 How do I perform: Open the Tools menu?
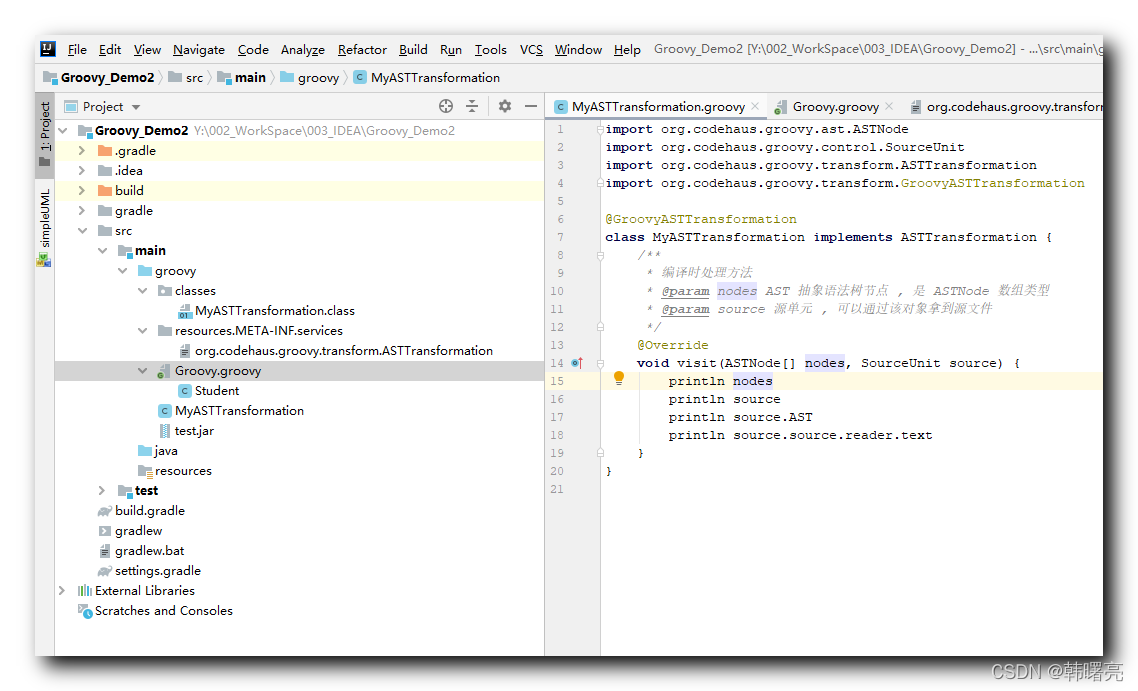pos(491,49)
